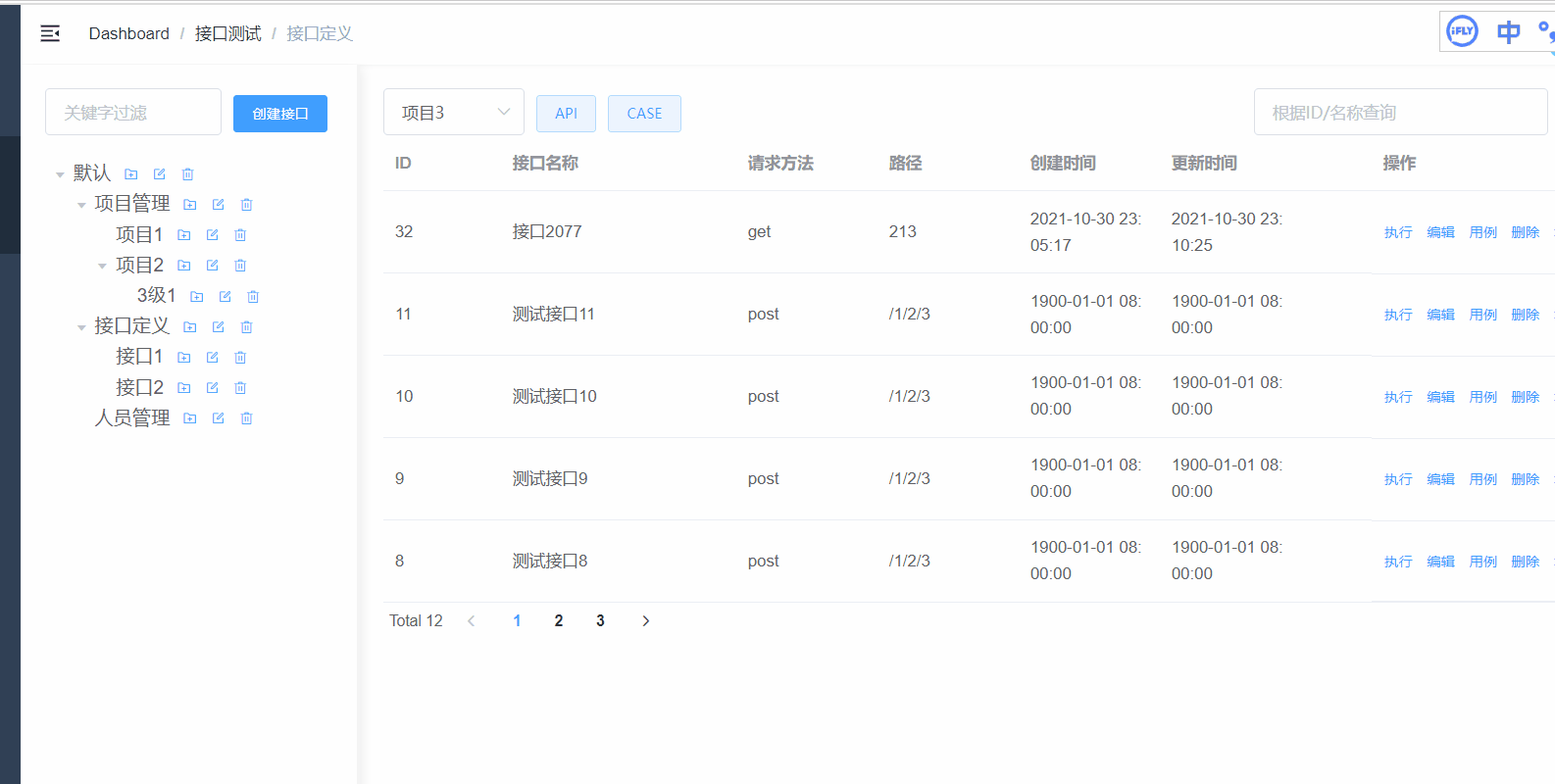The width and height of the screenshot is (1555, 784).
Task: Click the edit icon beside 项目管理
Action: 219,205
